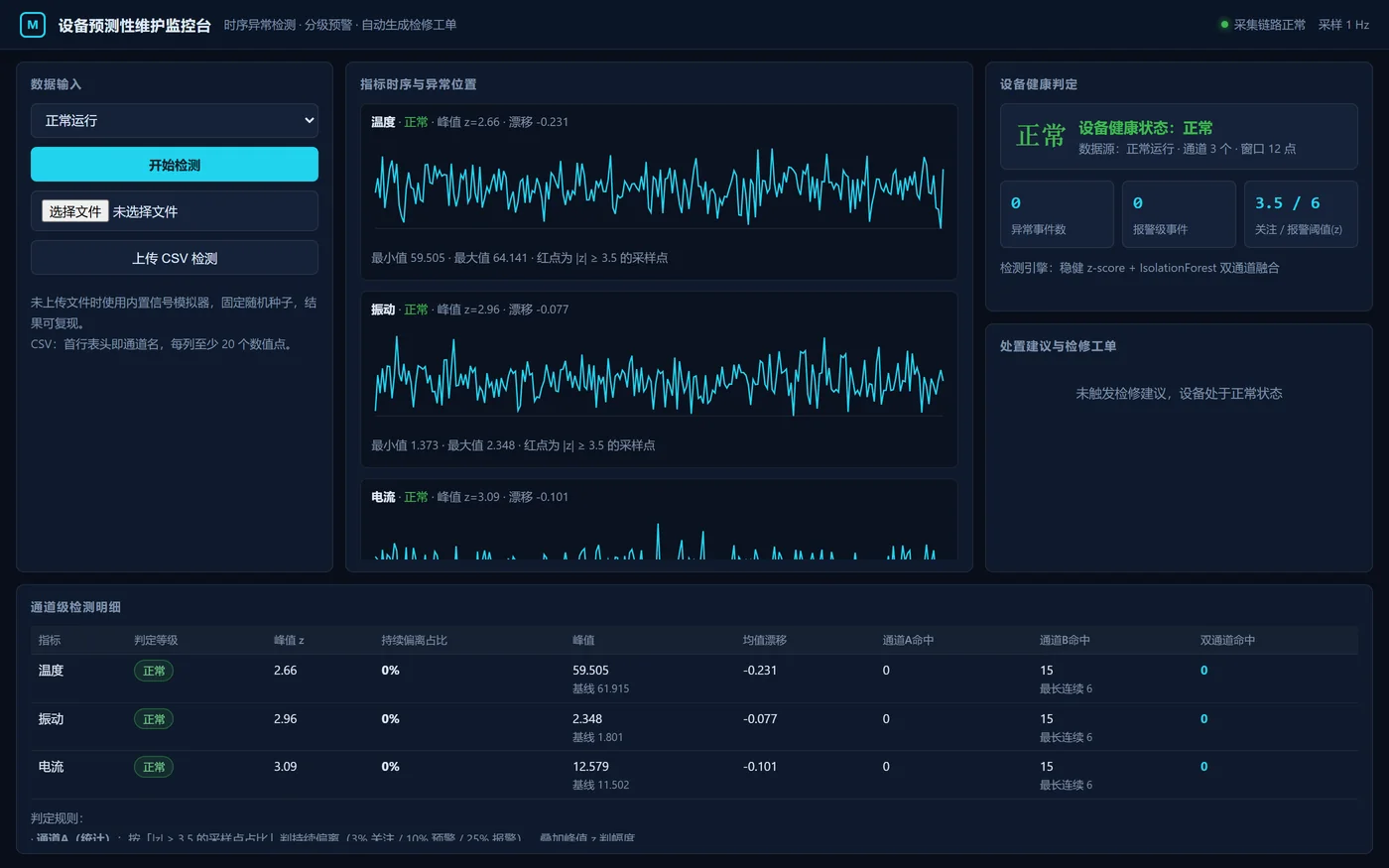Click the 选择文件 file chooser button

(x=75, y=211)
